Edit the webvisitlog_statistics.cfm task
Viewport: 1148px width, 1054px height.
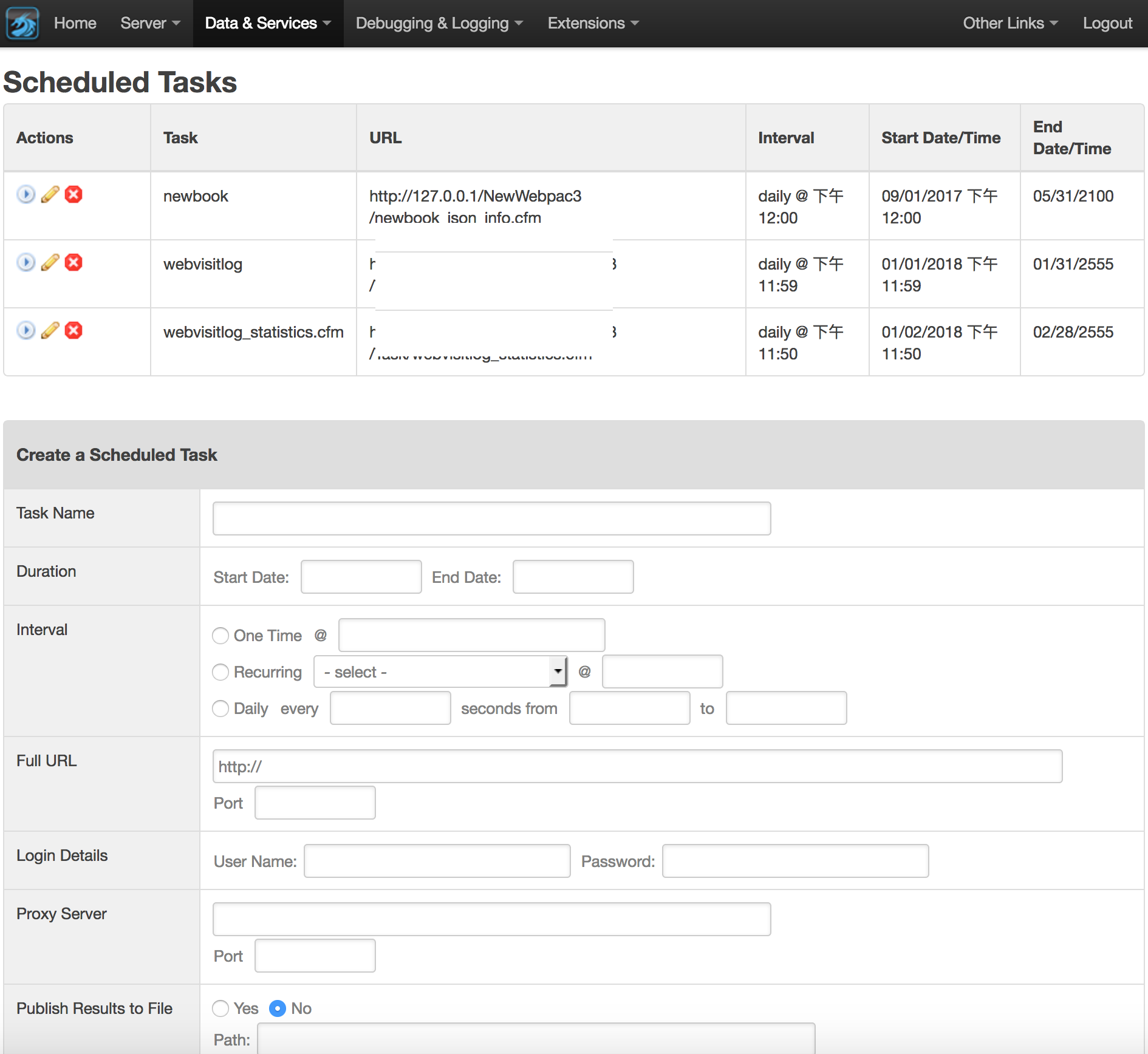[50, 330]
